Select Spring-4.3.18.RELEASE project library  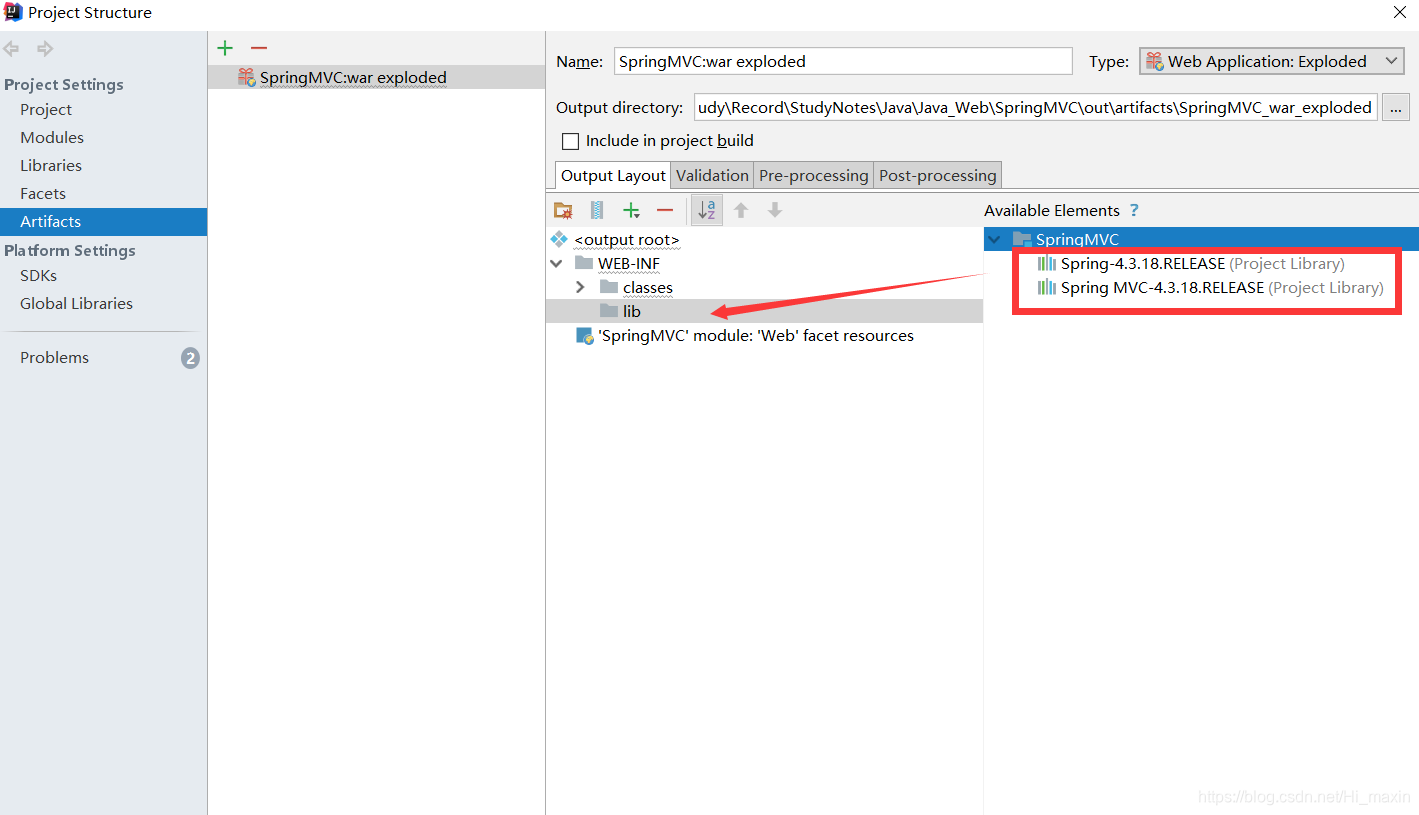pos(1202,264)
